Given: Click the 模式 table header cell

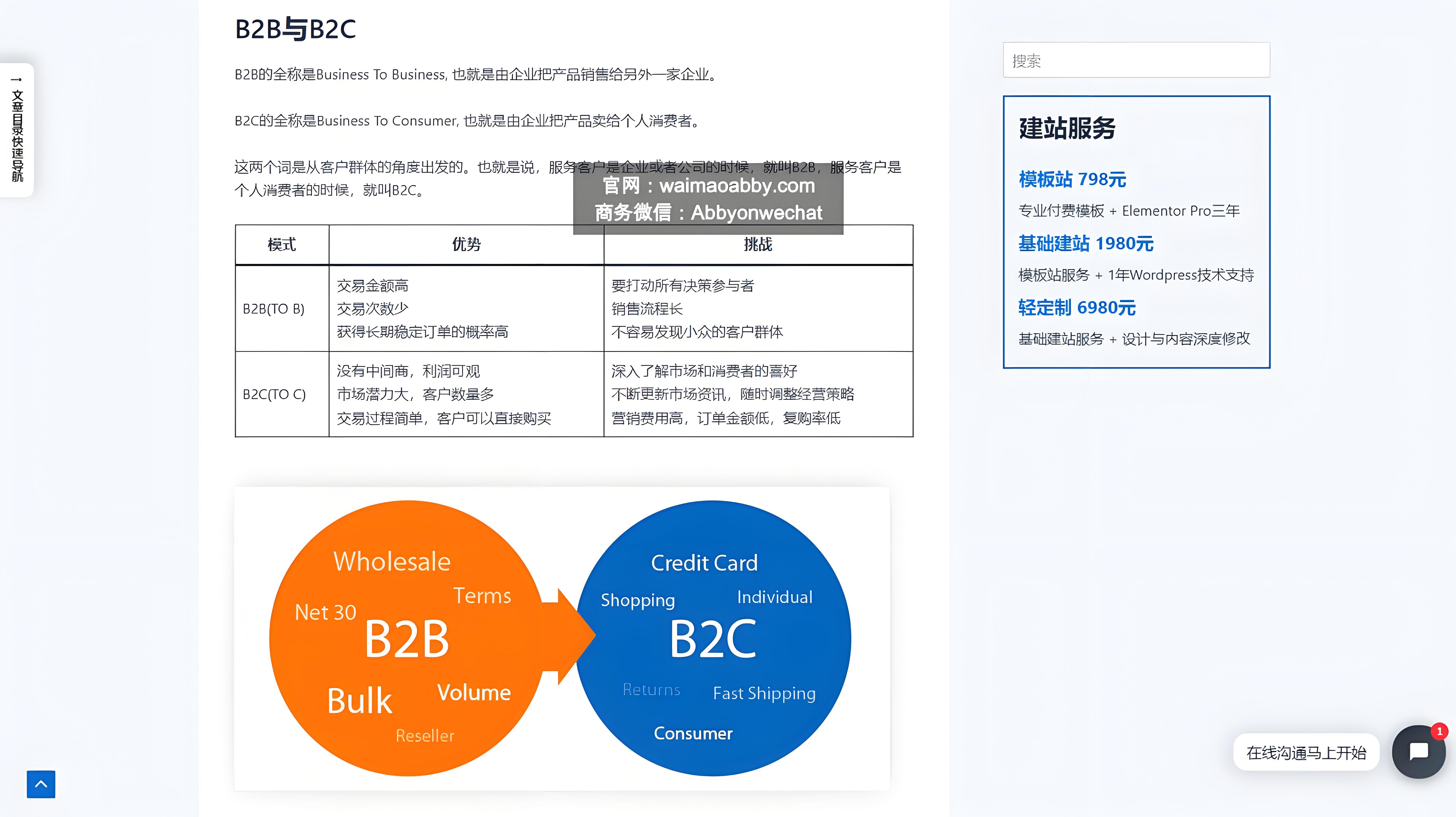Looking at the screenshot, I should 282,245.
